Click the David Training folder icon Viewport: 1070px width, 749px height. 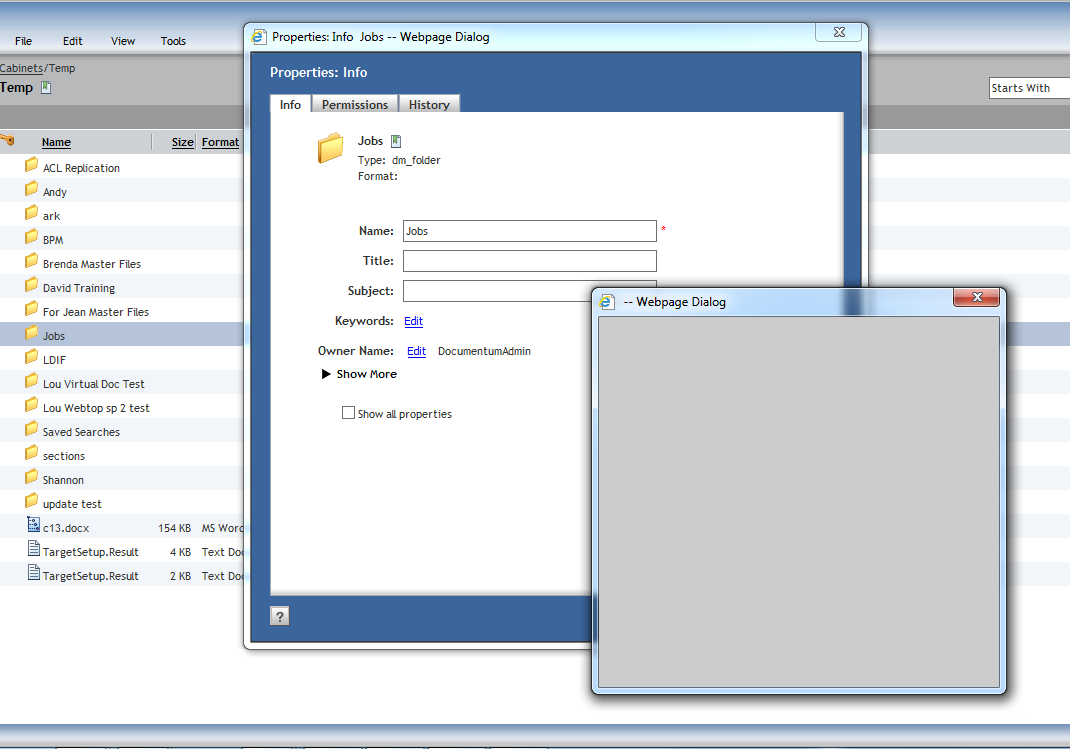(x=31, y=284)
